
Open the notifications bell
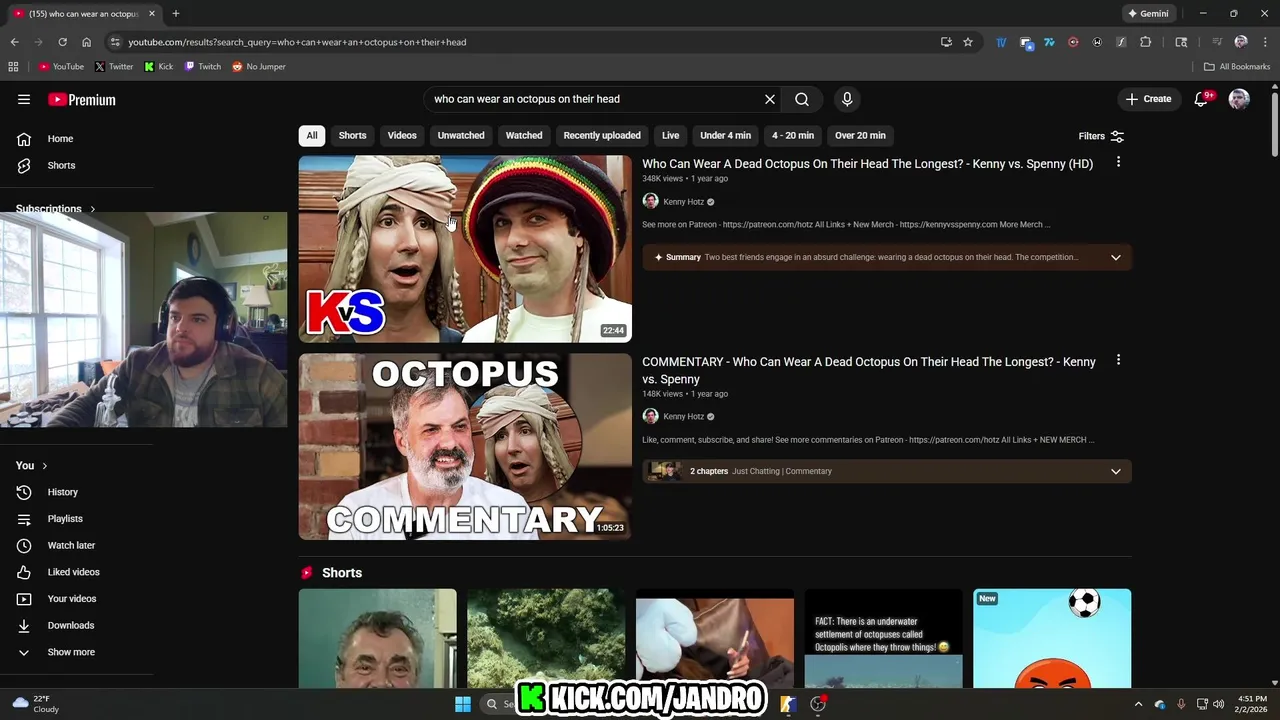point(1202,99)
